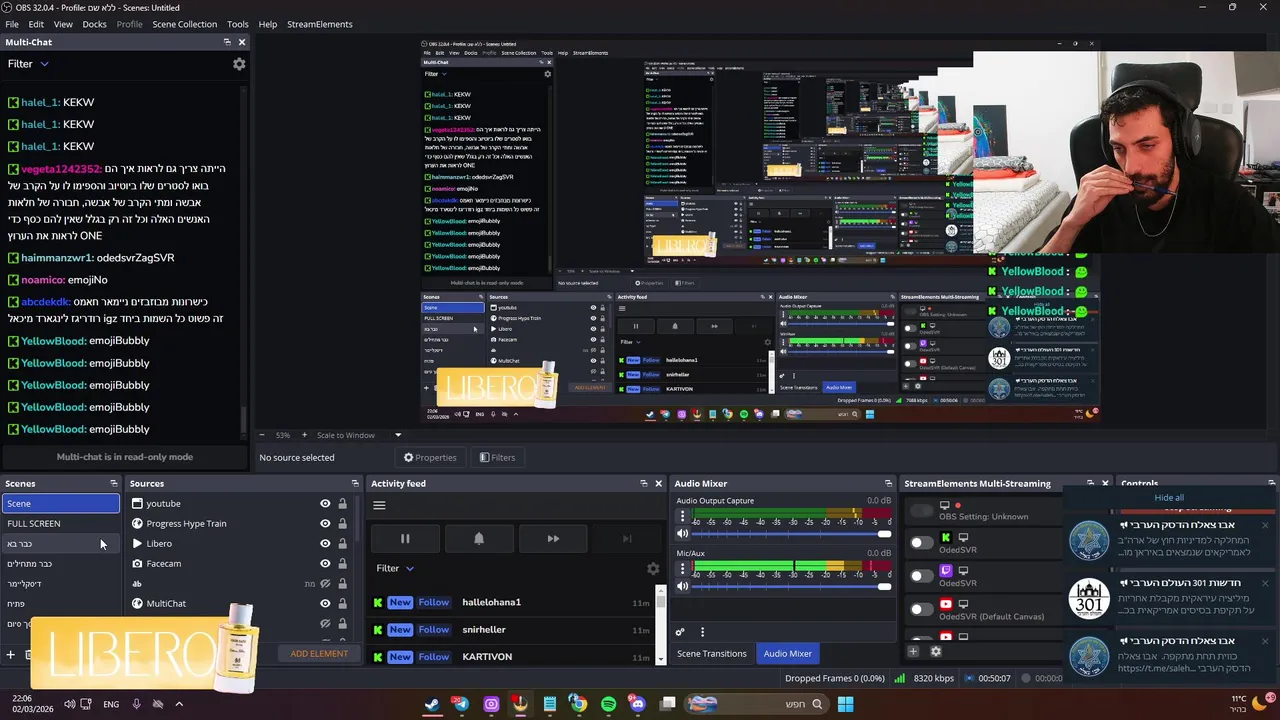
Task: Enable the Kick OdedSVR streaming toggle
Action: [x=920, y=543]
